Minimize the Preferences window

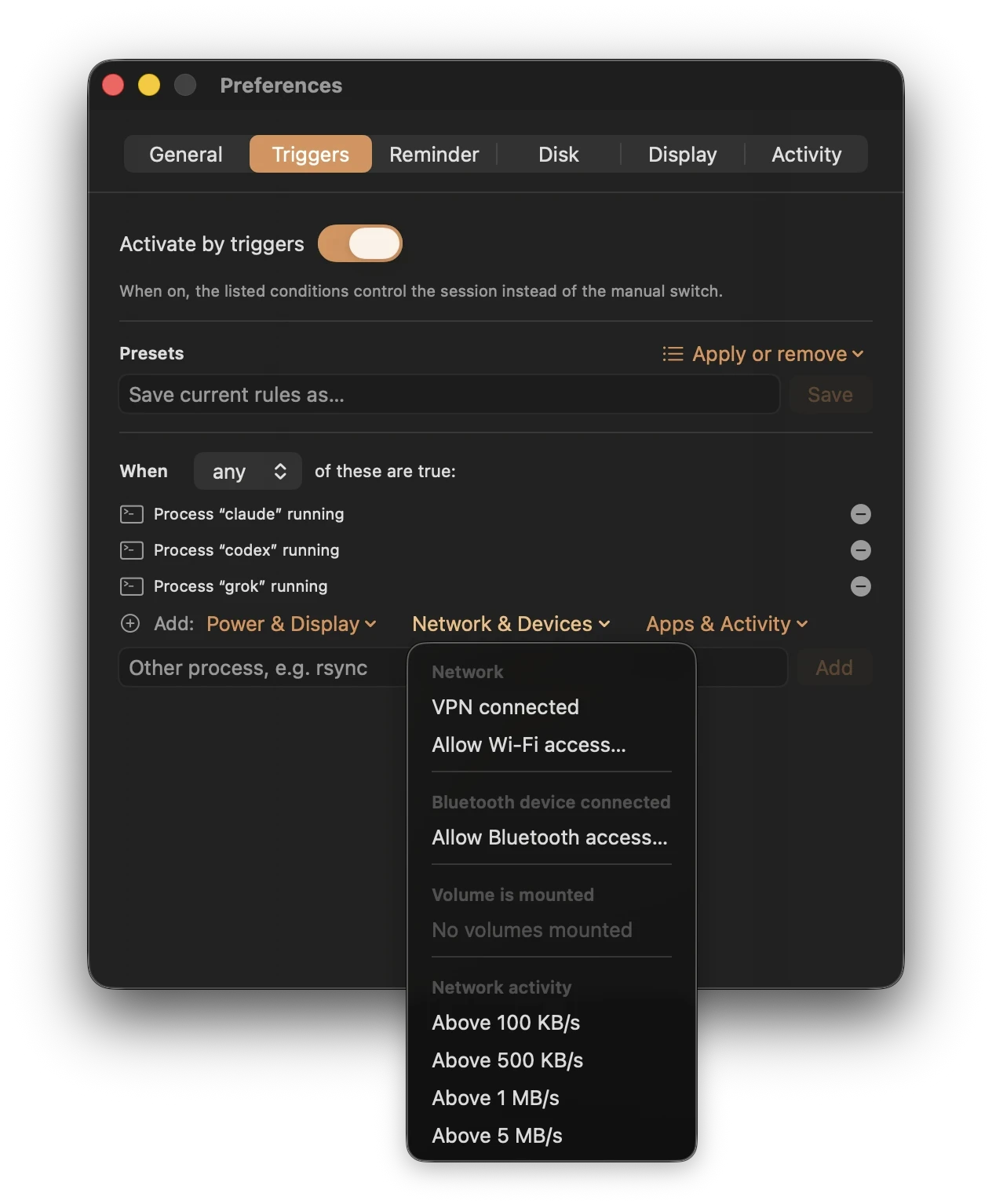click(149, 85)
